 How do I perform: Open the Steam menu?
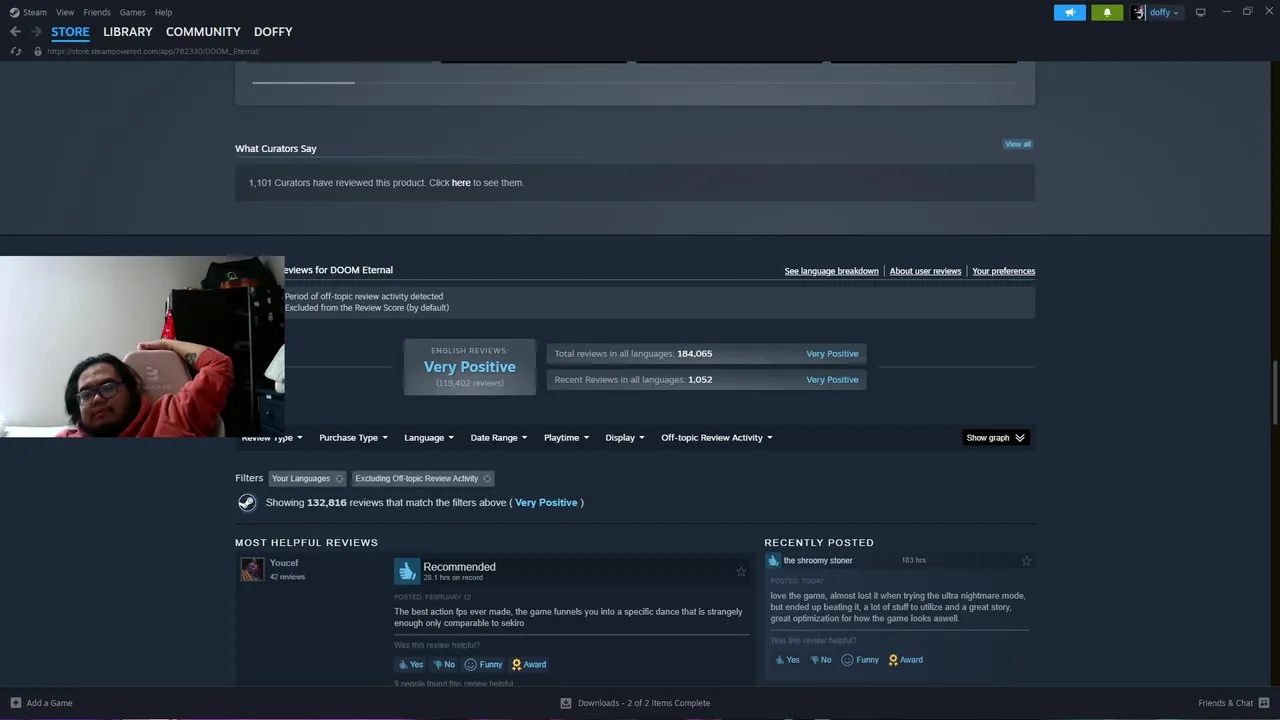(35, 12)
